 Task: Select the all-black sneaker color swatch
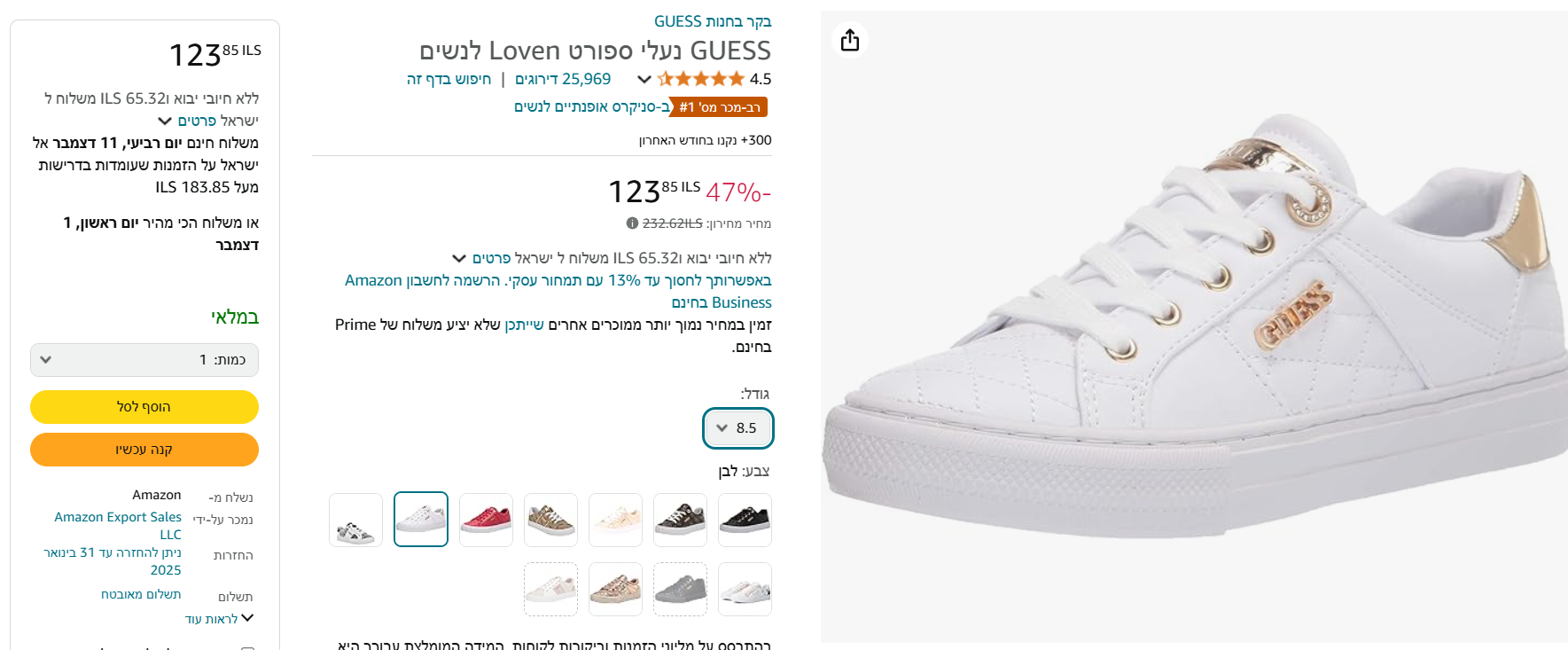[x=745, y=520]
